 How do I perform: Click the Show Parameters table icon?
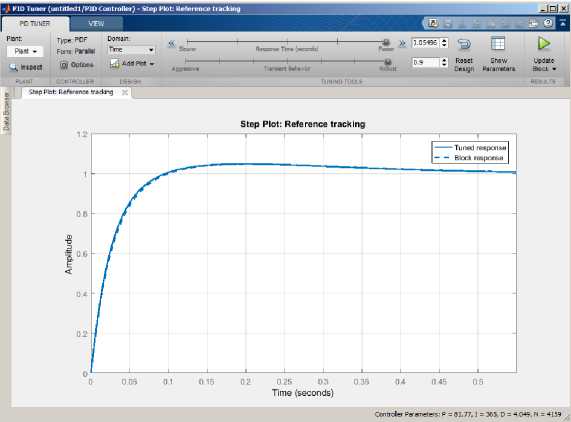[497, 44]
